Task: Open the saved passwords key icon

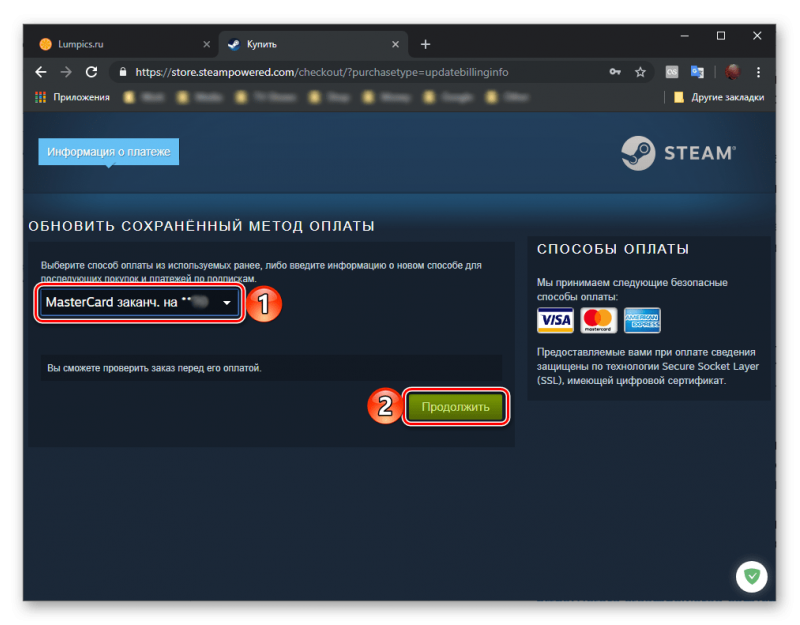Action: click(x=615, y=72)
